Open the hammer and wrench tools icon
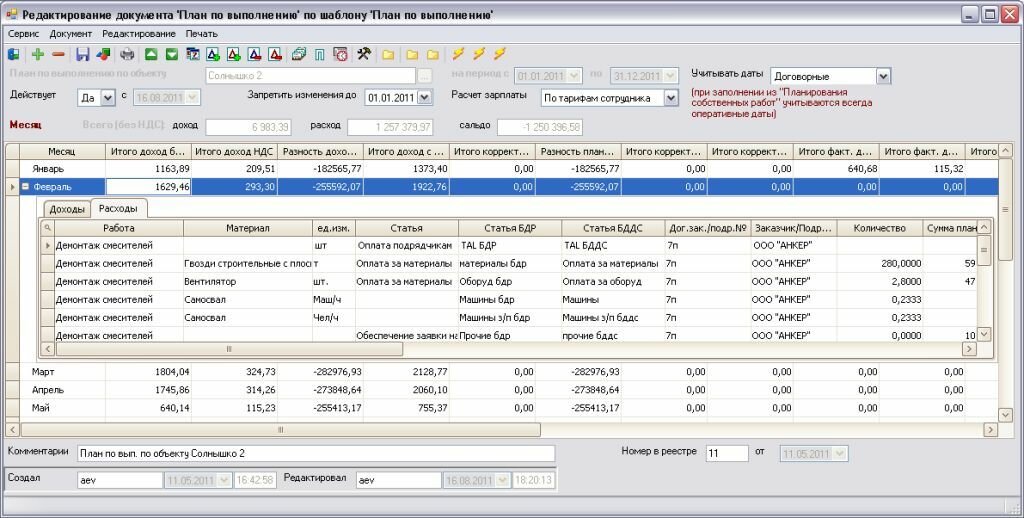1024x518 pixels. click(x=364, y=54)
